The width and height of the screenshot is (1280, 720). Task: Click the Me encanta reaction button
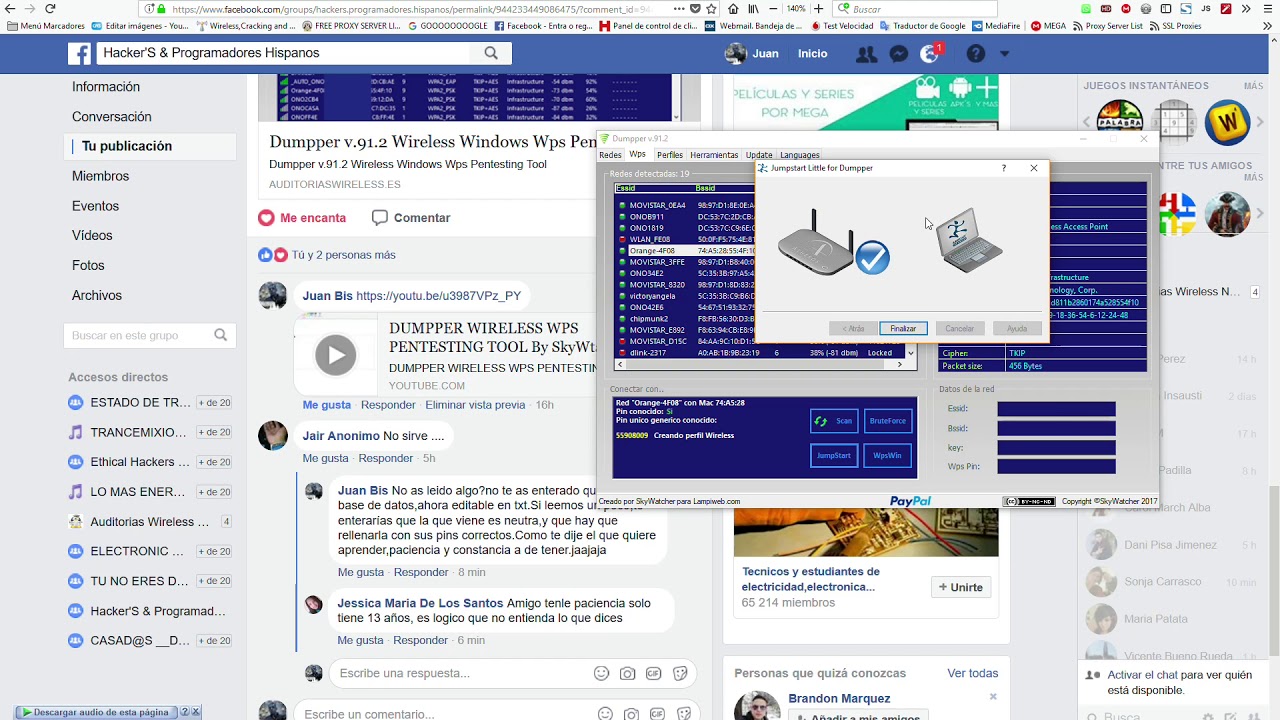[x=302, y=217]
